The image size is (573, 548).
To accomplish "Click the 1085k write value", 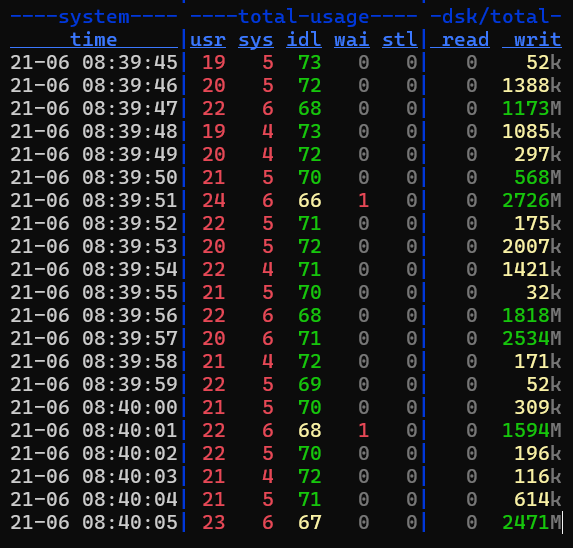I will click(532, 131).
